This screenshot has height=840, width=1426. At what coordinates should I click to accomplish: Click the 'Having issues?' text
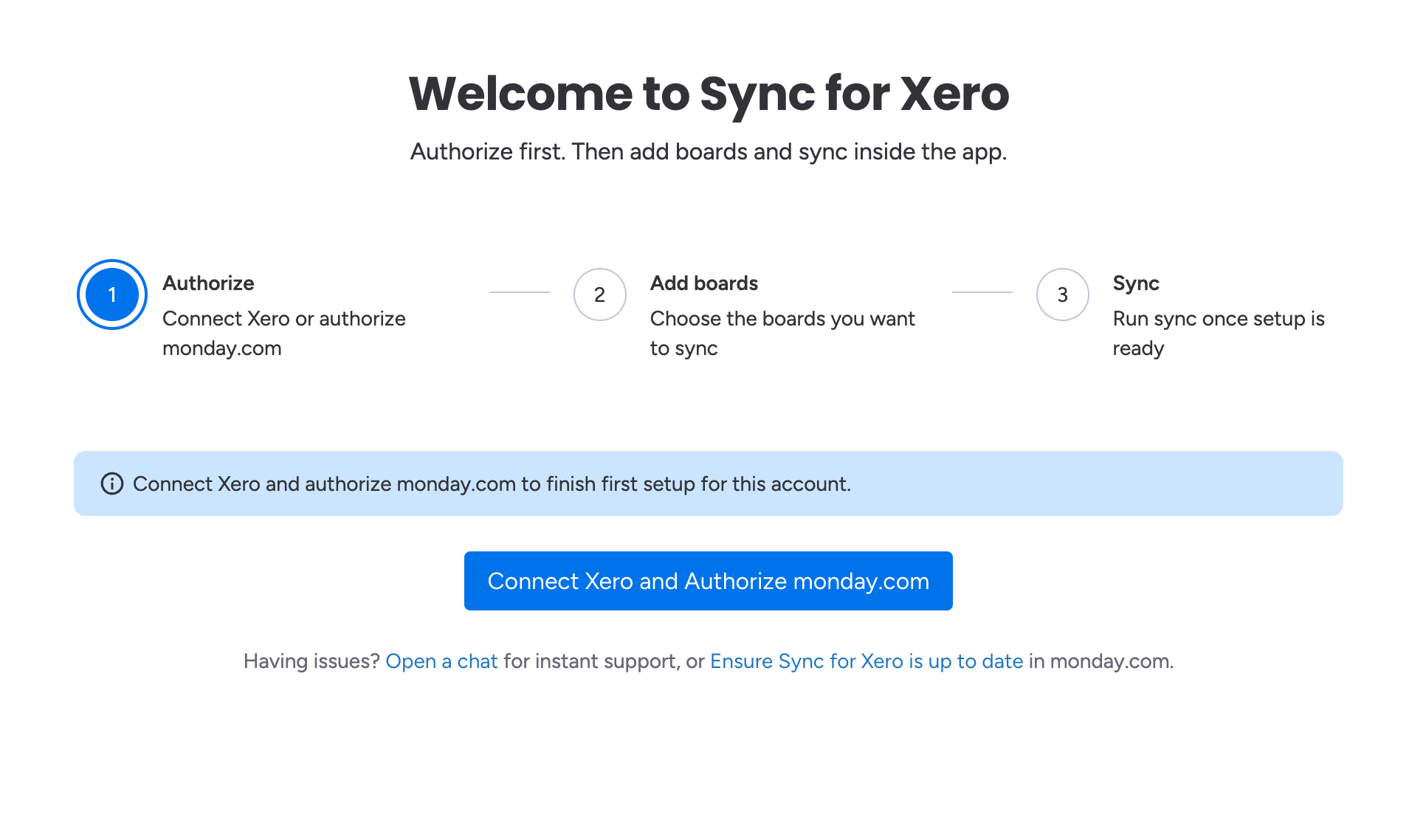[x=311, y=661]
